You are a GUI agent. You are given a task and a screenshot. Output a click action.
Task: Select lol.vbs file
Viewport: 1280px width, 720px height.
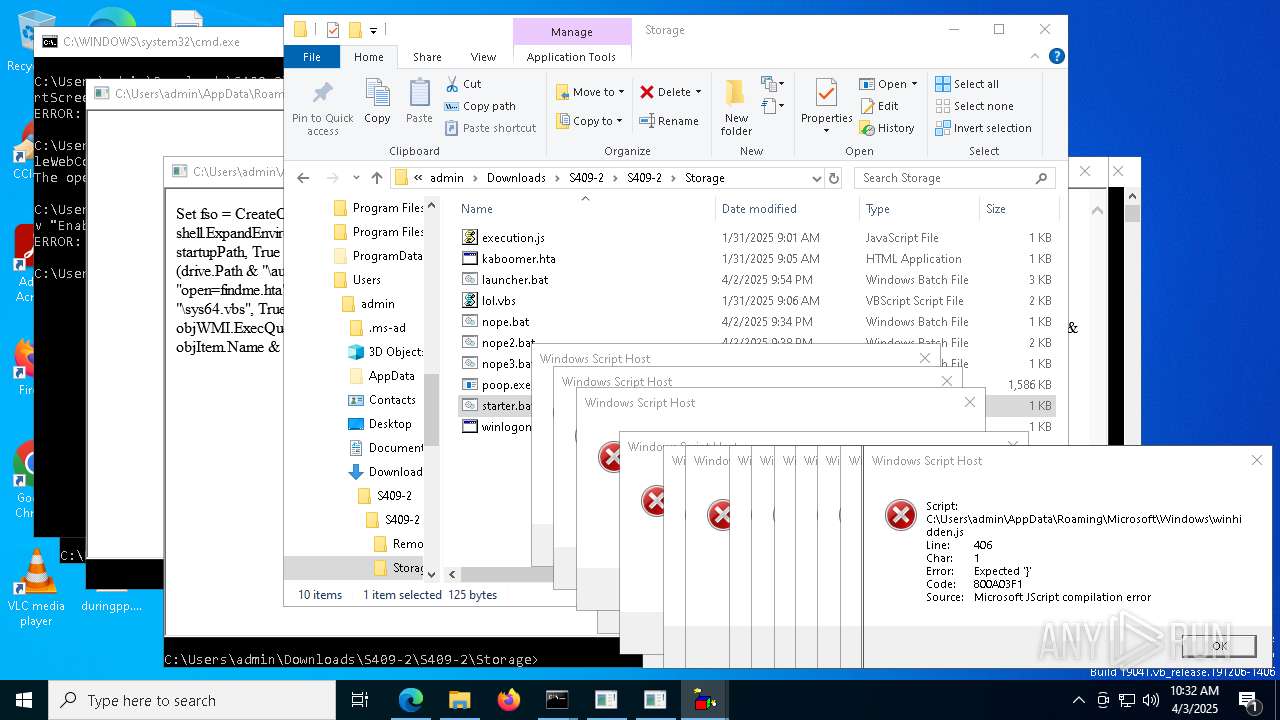[499, 301]
